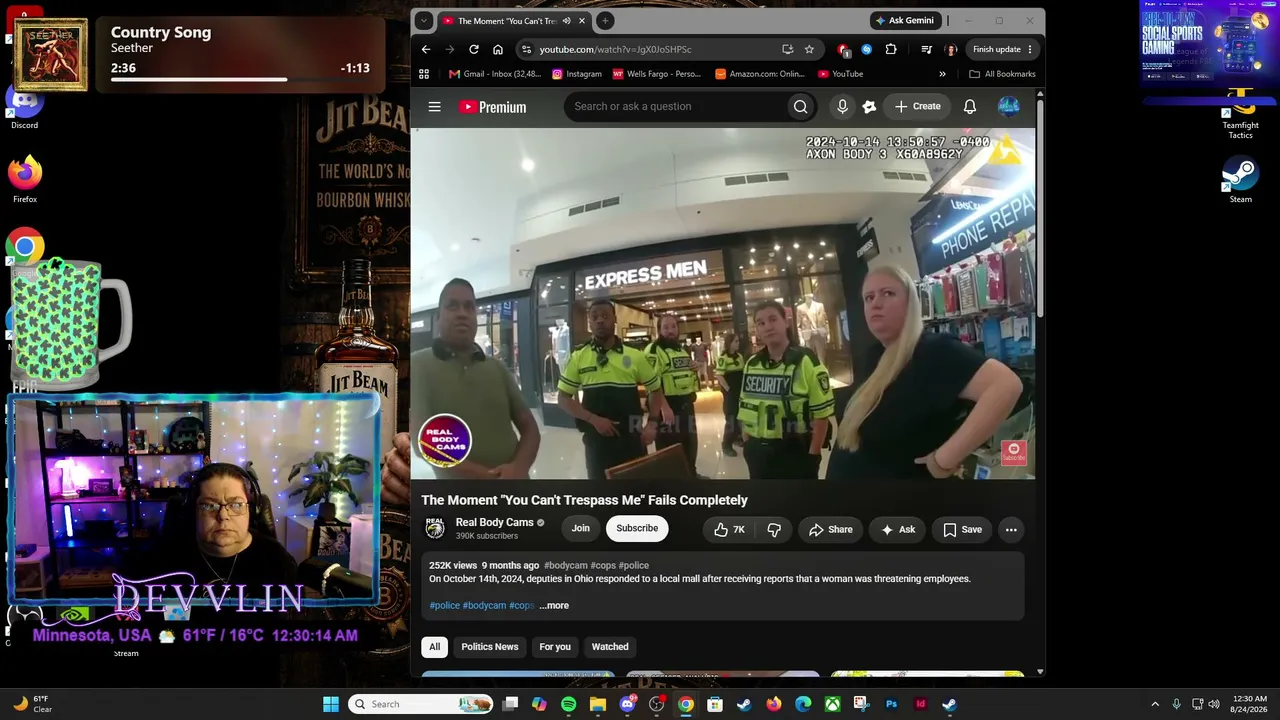Image resolution: width=1280 pixels, height=720 pixels.
Task: Open the Real Body Cams channel name
Action: tap(495, 522)
